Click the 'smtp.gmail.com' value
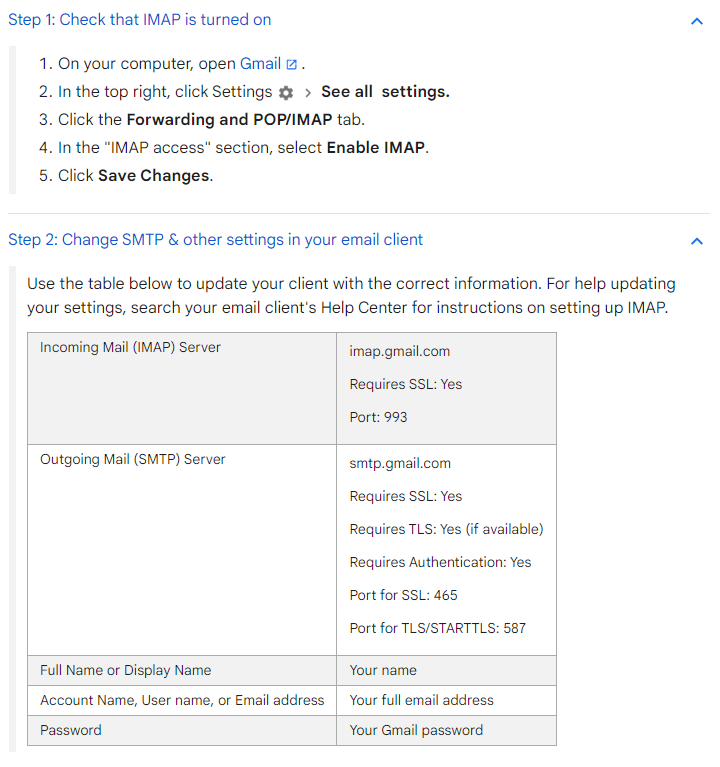 [400, 463]
